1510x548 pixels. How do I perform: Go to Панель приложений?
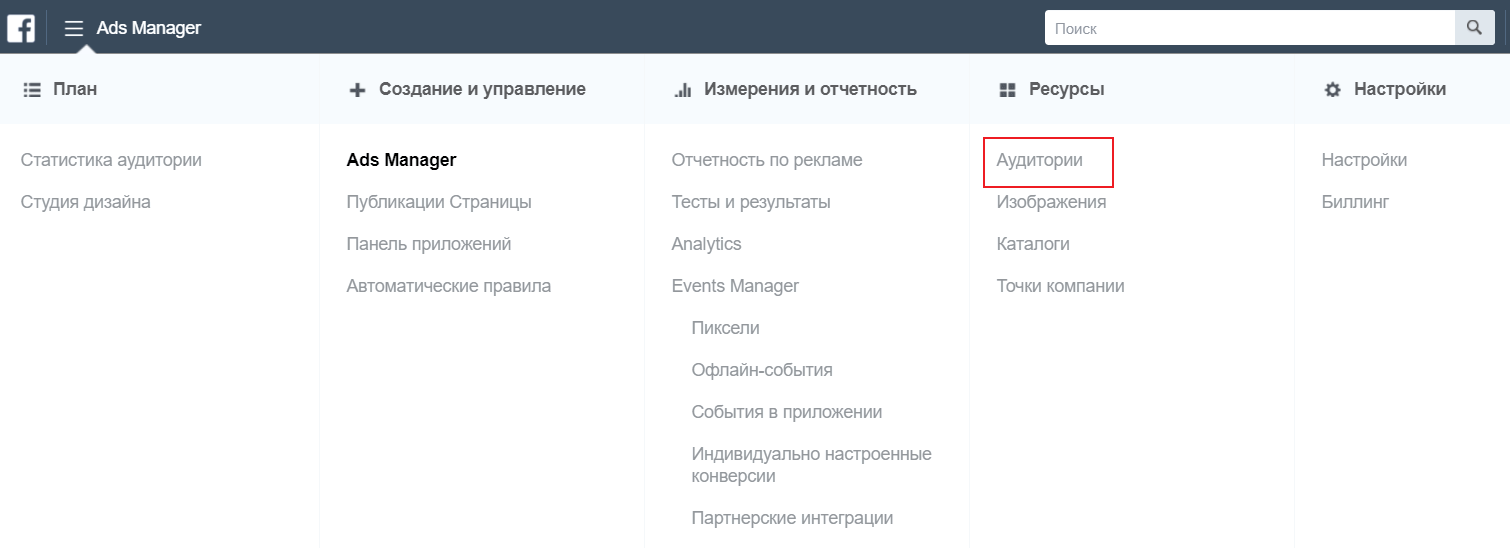coord(429,244)
